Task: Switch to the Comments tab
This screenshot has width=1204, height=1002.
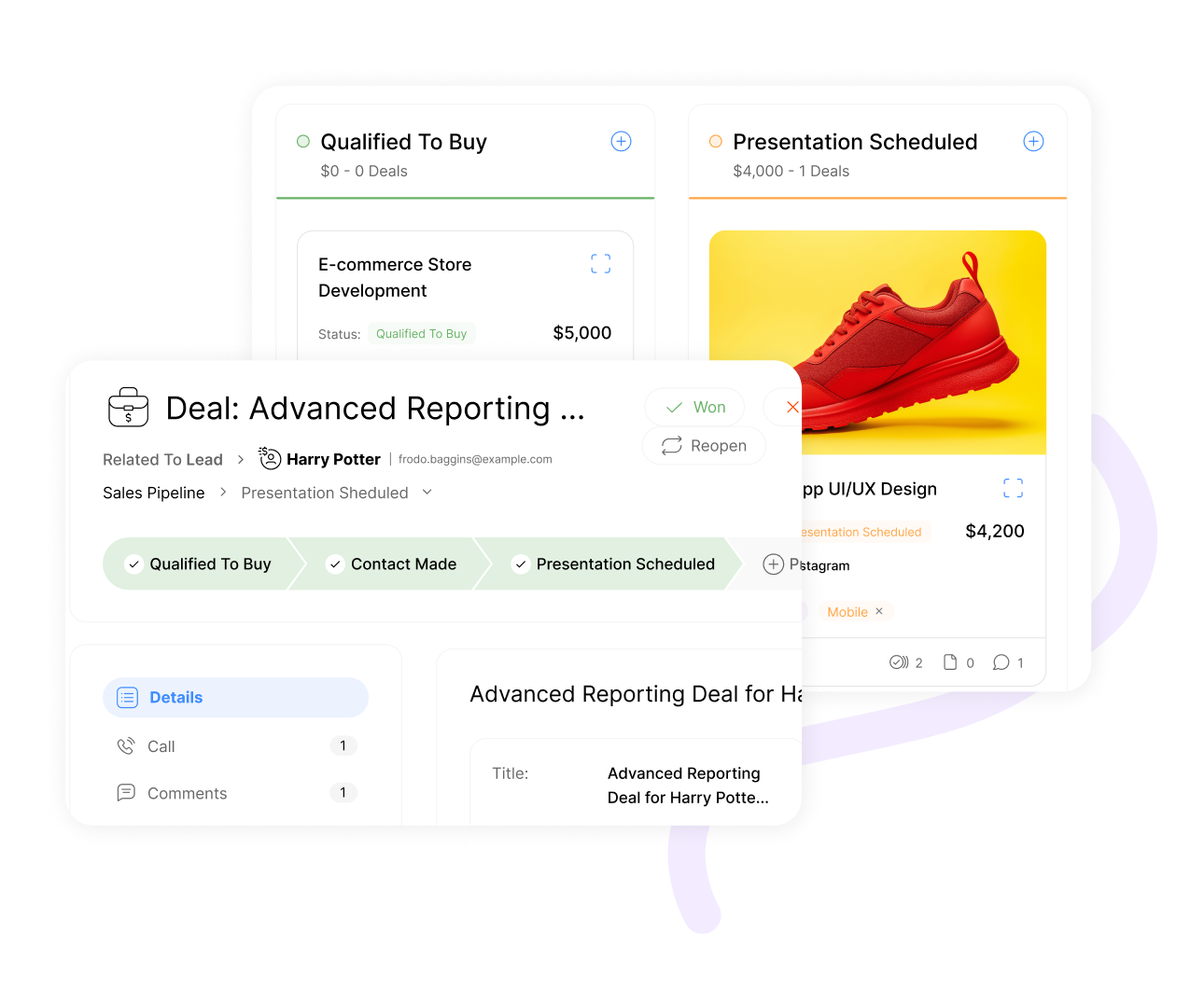Action: pyautogui.click(x=187, y=793)
